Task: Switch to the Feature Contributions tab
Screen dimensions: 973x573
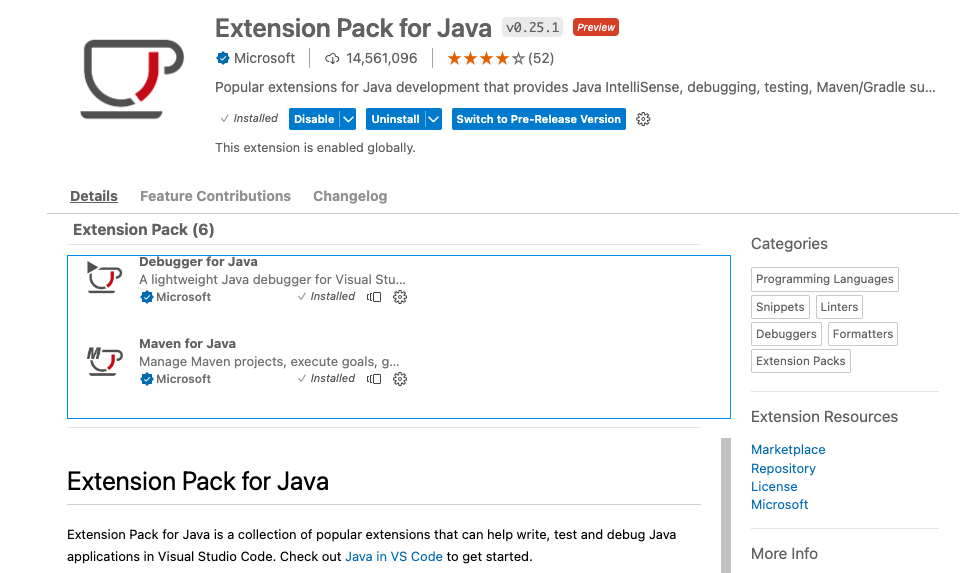Action: [x=215, y=196]
